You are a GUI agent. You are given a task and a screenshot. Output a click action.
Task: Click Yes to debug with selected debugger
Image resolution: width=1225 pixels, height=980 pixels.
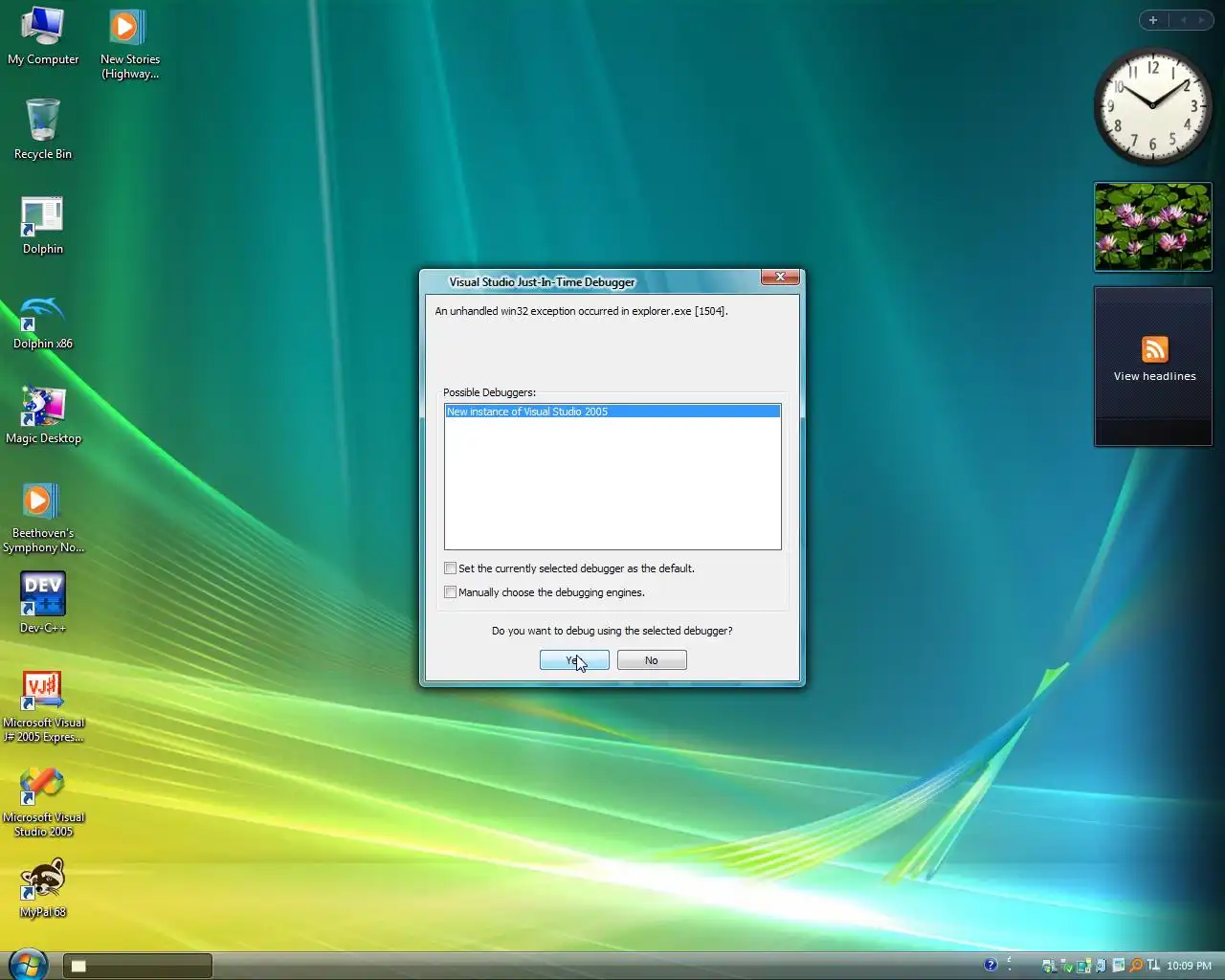coord(574,660)
